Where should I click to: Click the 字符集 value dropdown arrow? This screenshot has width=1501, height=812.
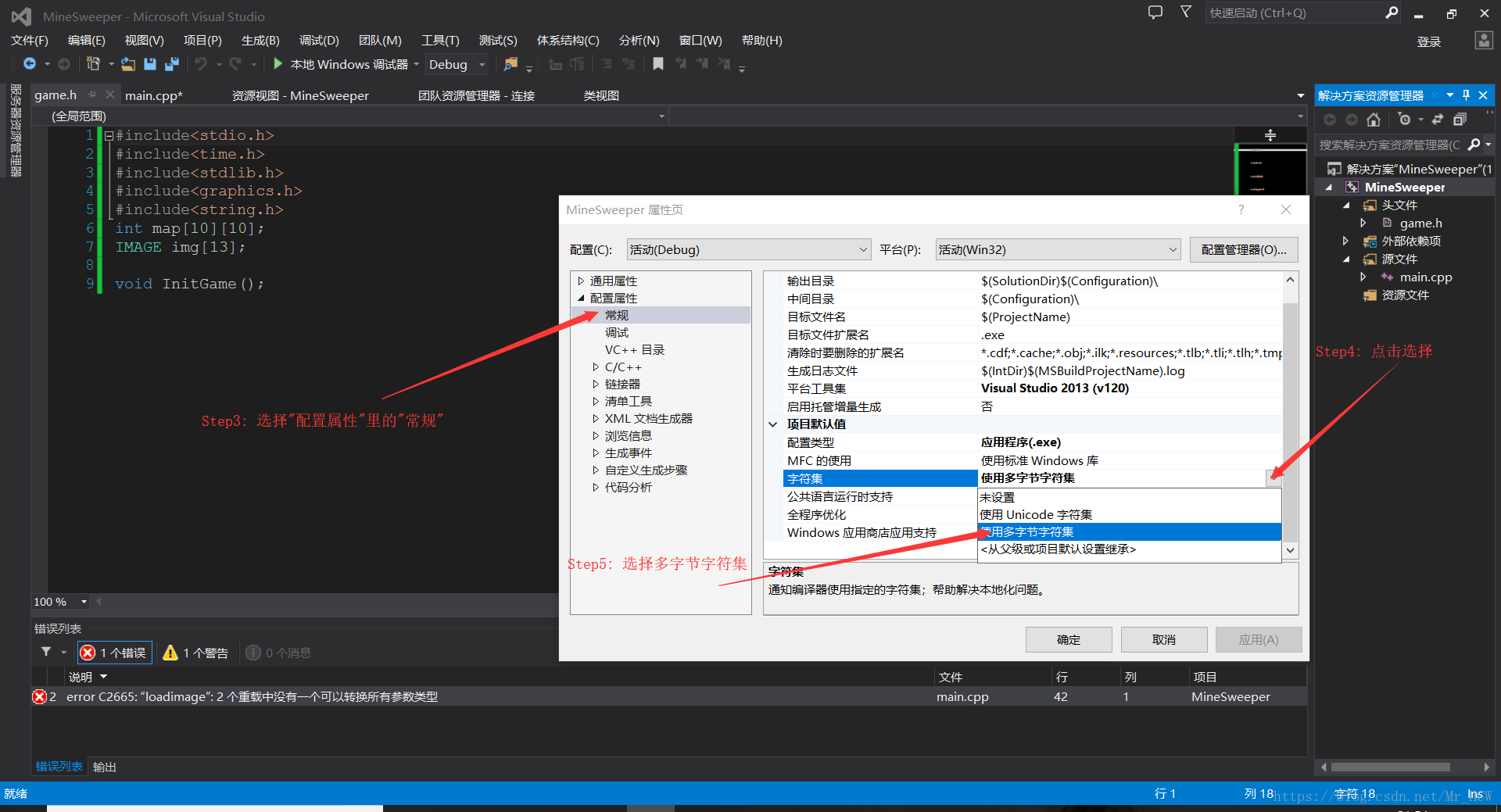1274,478
